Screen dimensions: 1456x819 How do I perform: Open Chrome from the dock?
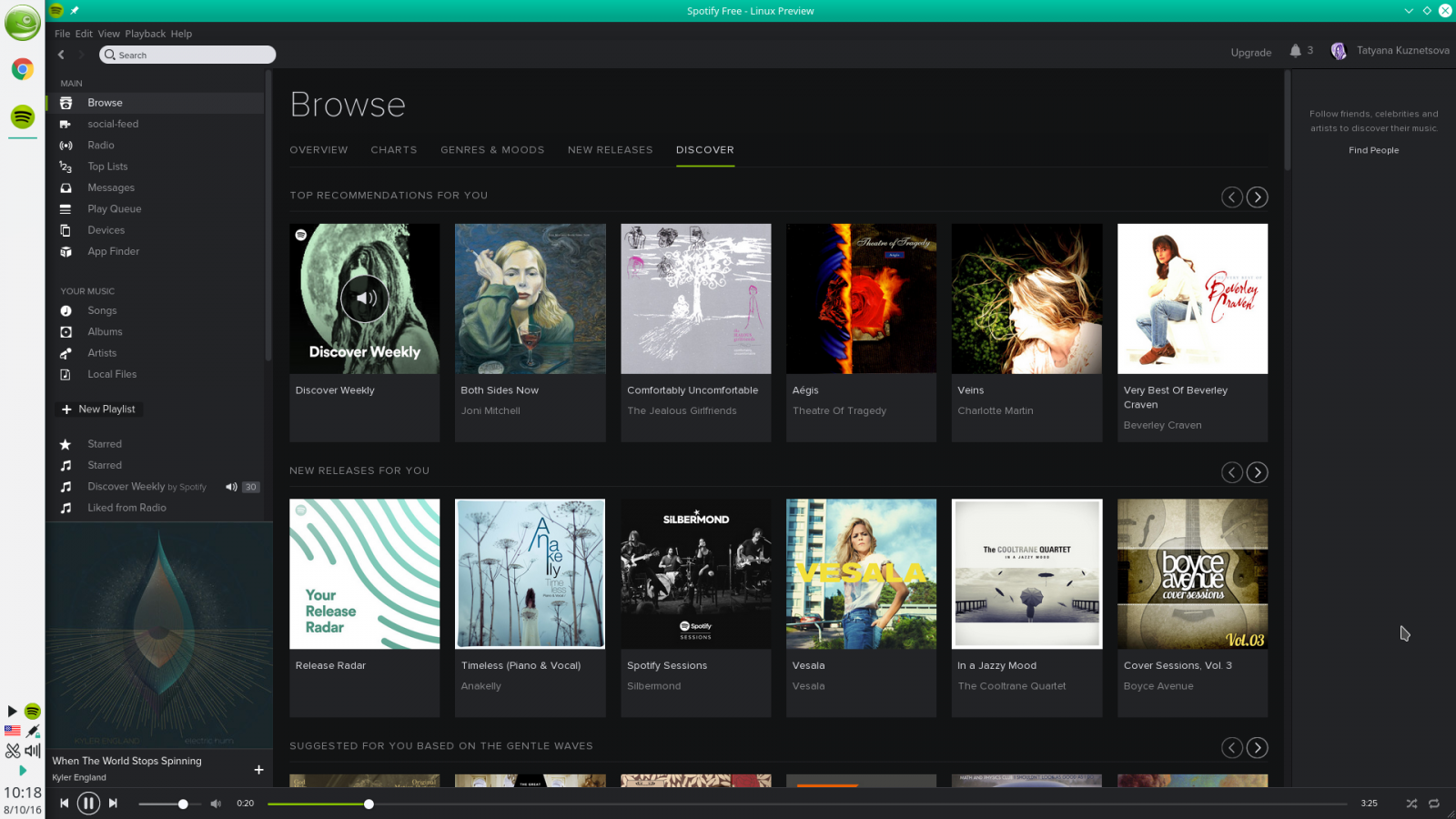(x=23, y=69)
